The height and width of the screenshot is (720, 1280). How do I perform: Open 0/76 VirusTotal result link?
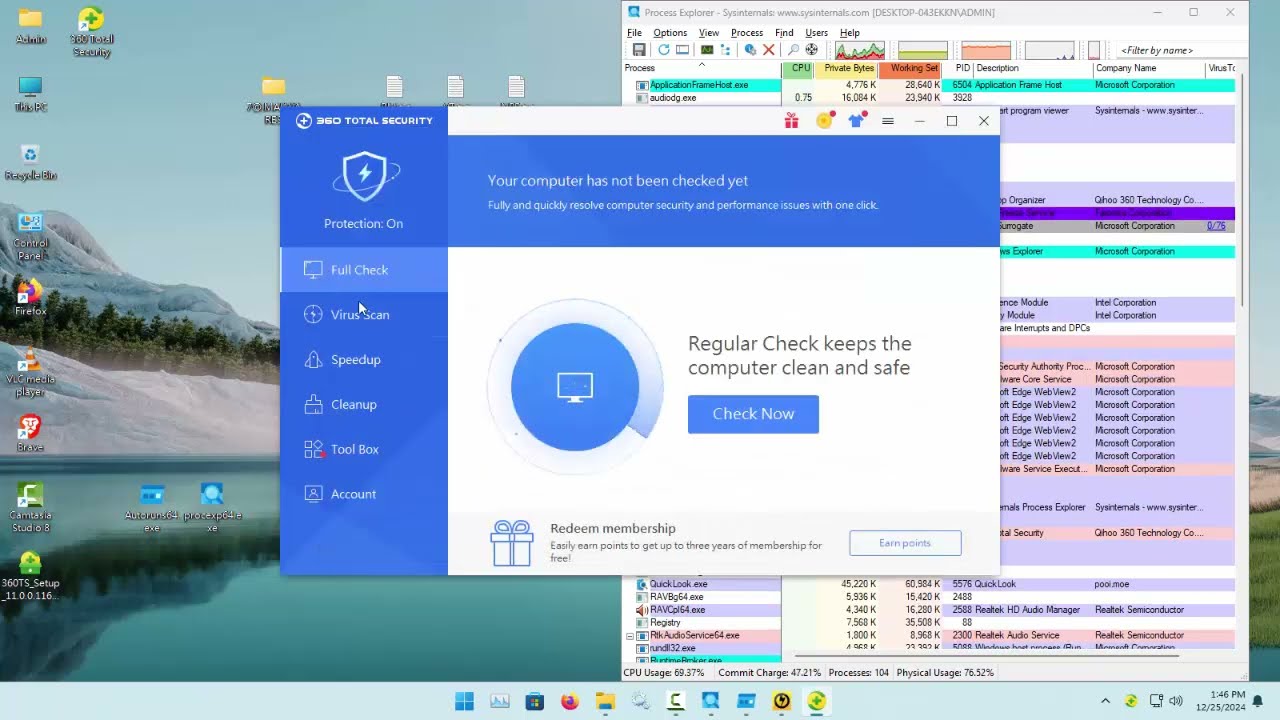coord(1216,226)
